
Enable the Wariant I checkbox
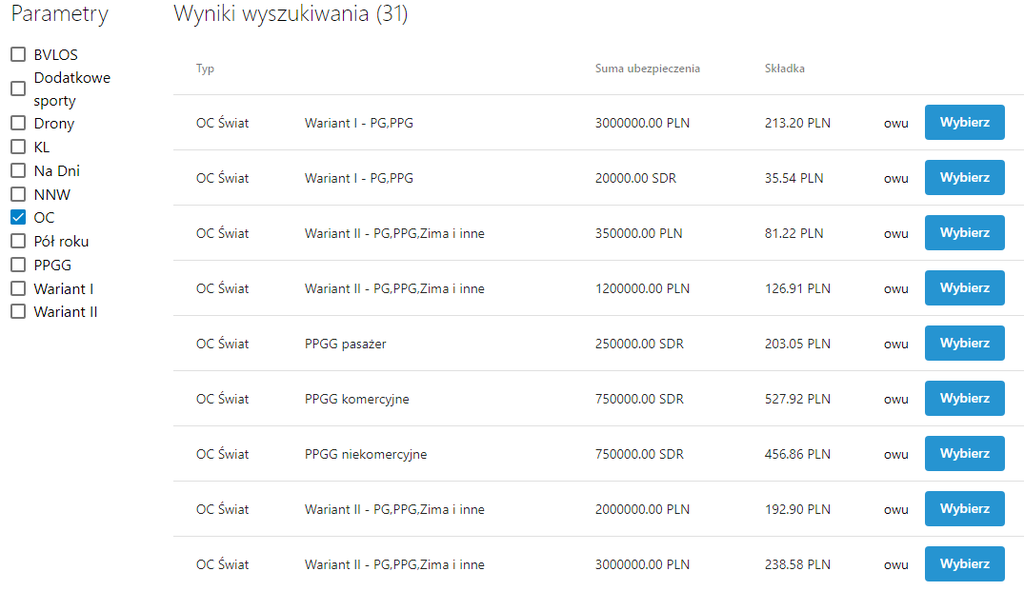point(18,288)
